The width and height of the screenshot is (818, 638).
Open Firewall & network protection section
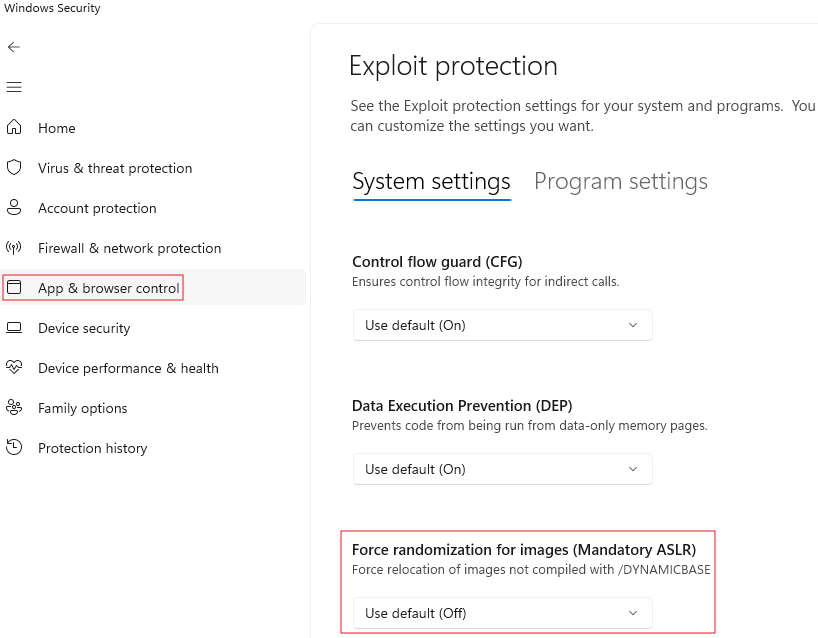point(129,248)
